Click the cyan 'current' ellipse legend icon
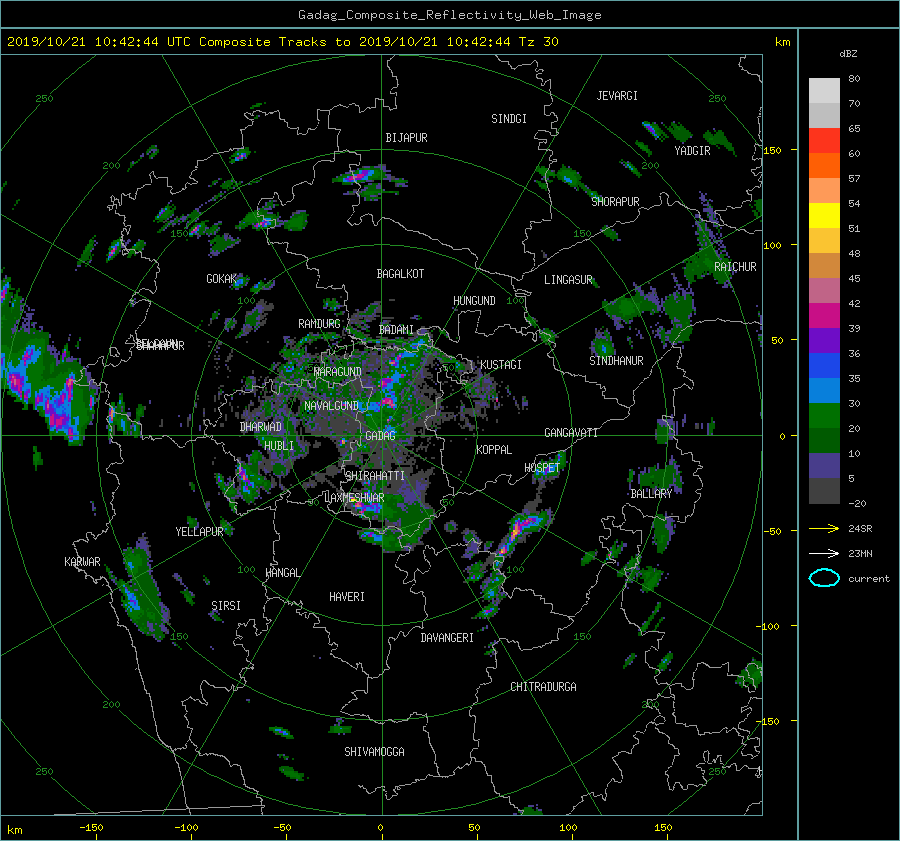 824,578
